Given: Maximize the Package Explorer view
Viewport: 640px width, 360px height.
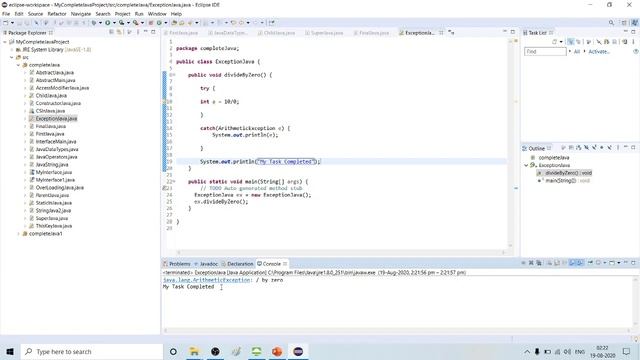Looking at the screenshot, I should click(x=153, y=32).
